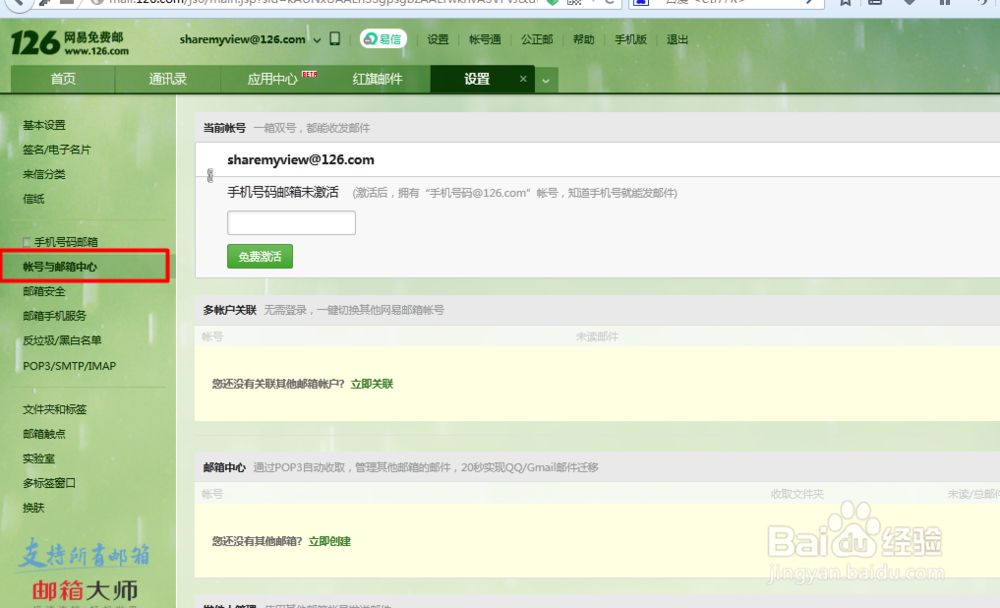Open 手机号码邮箱 sidebar entry
This screenshot has width=1000, height=608.
66,242
